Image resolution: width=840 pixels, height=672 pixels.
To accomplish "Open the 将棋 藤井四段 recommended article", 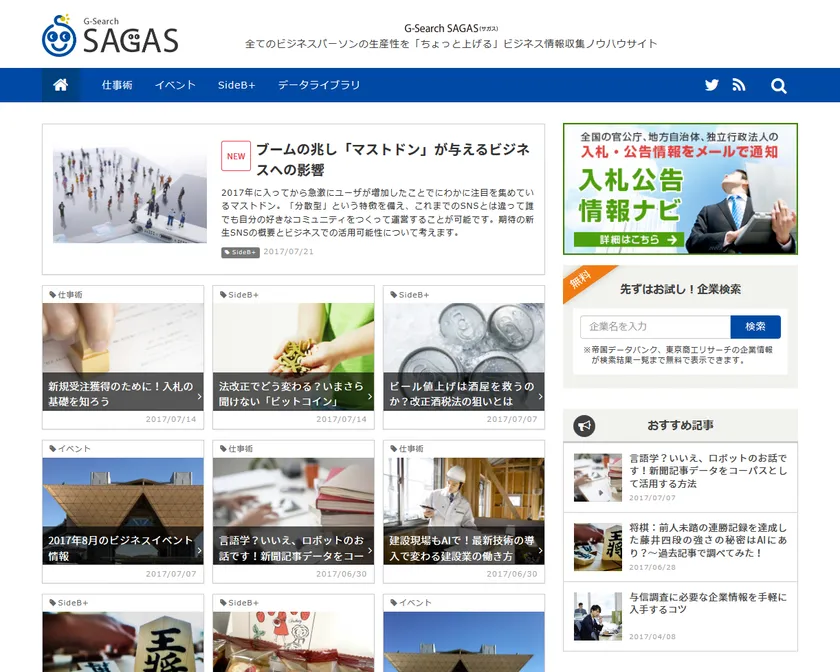I will (x=708, y=540).
